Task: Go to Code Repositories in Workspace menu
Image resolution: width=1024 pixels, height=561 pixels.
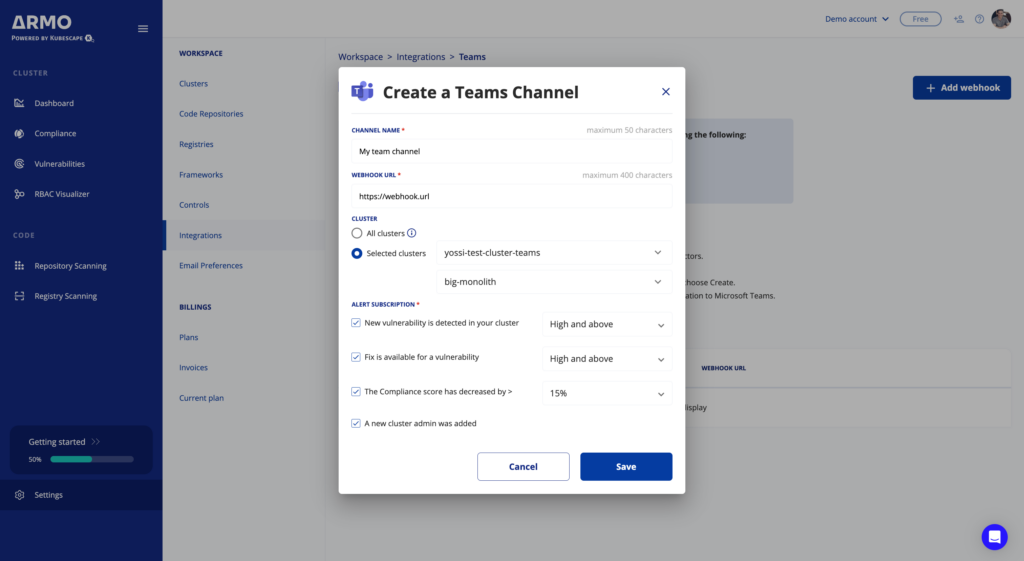Action: [211, 114]
